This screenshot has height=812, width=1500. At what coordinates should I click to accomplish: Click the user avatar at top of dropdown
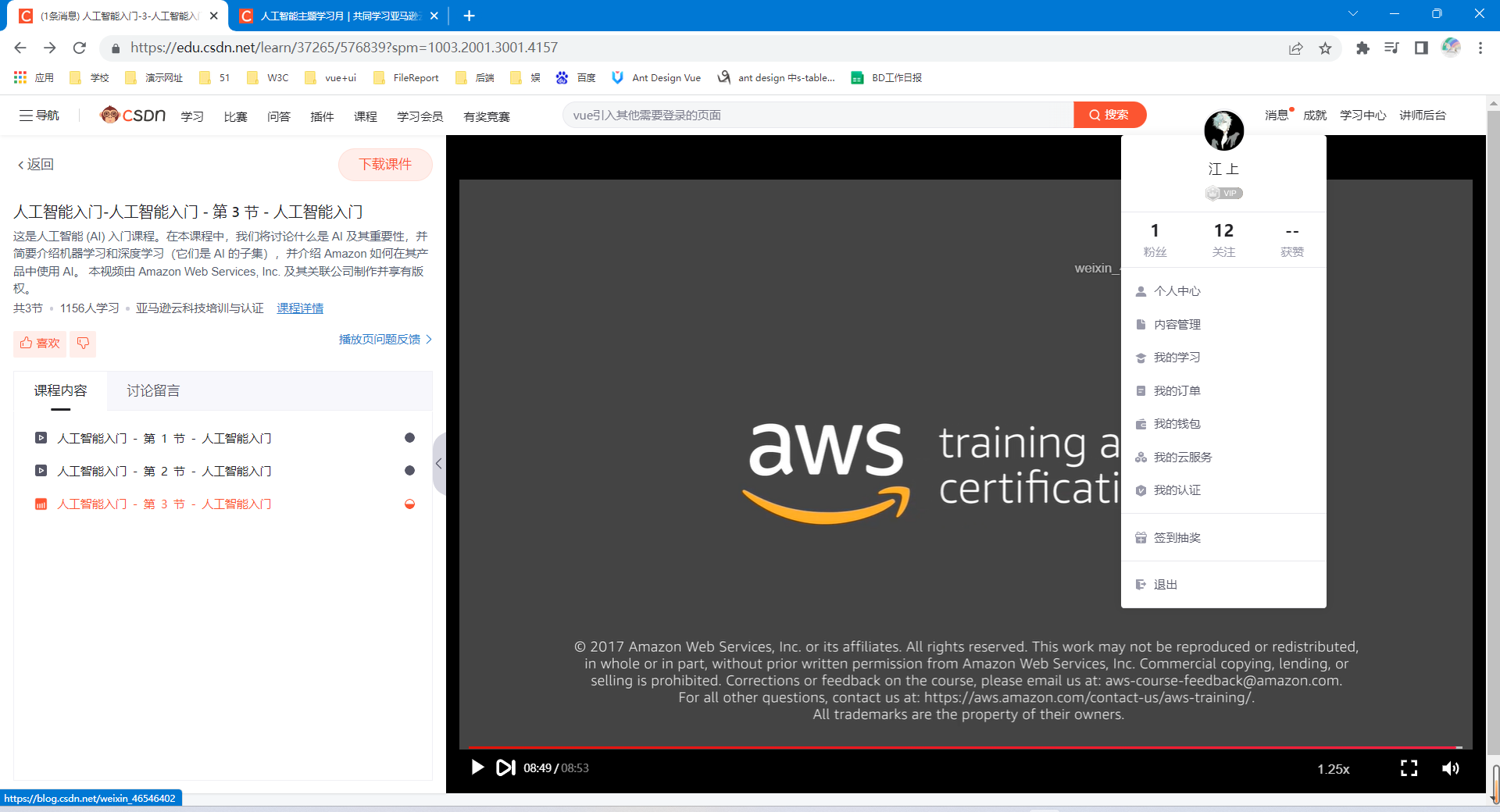coord(1223,130)
